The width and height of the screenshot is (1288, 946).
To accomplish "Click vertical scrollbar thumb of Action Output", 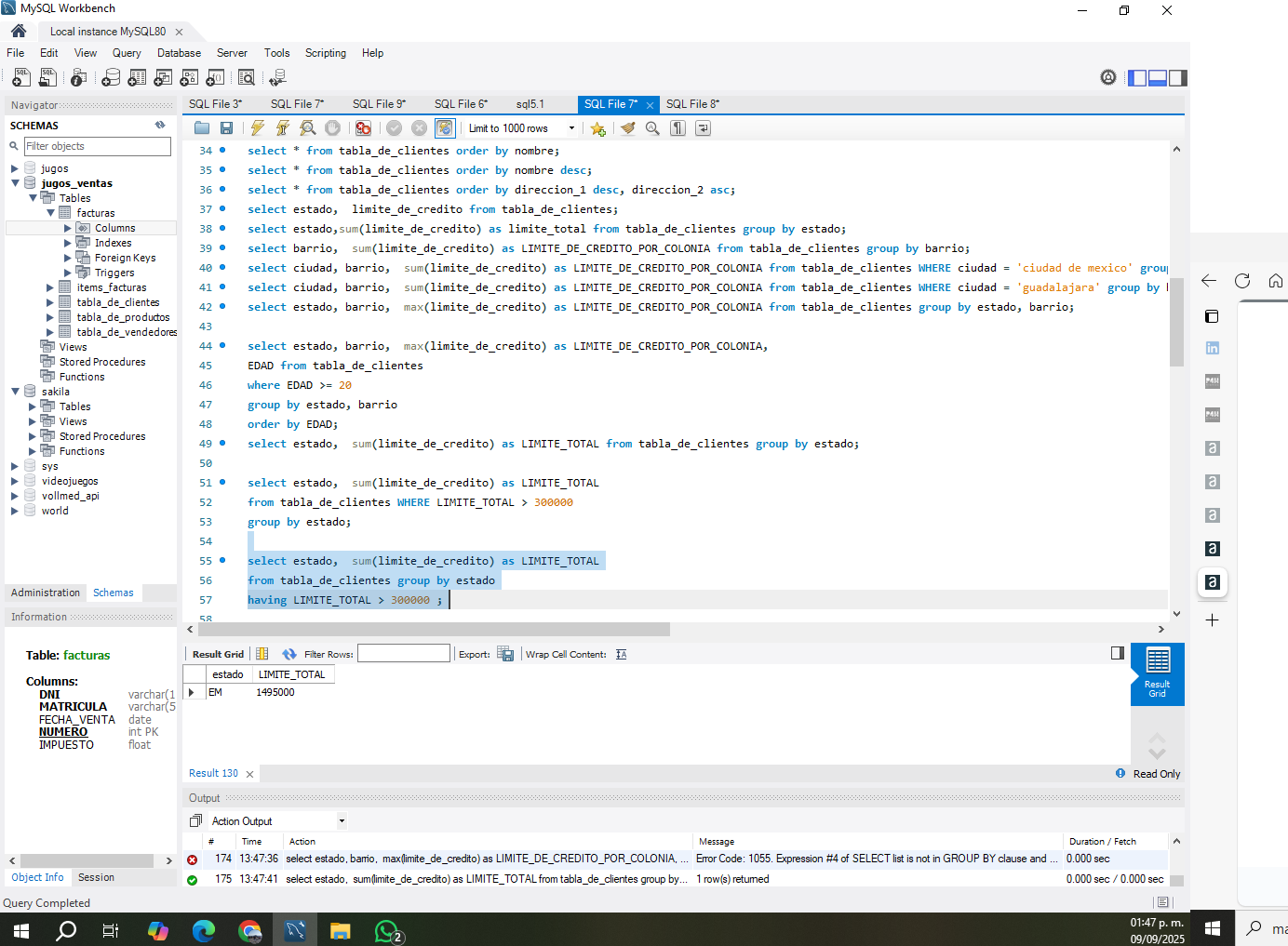I will [1176, 880].
